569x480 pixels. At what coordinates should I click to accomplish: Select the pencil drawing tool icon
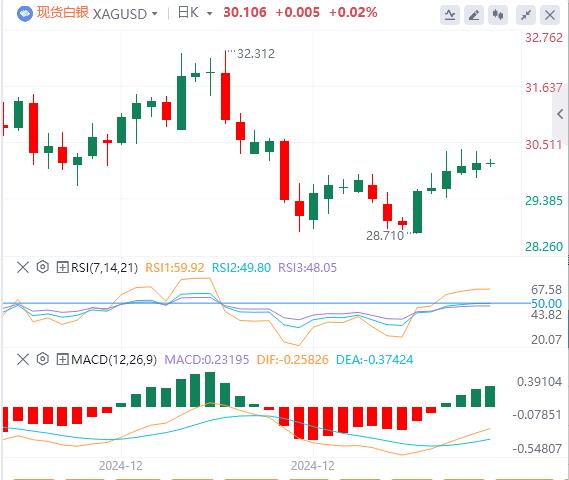coord(474,15)
